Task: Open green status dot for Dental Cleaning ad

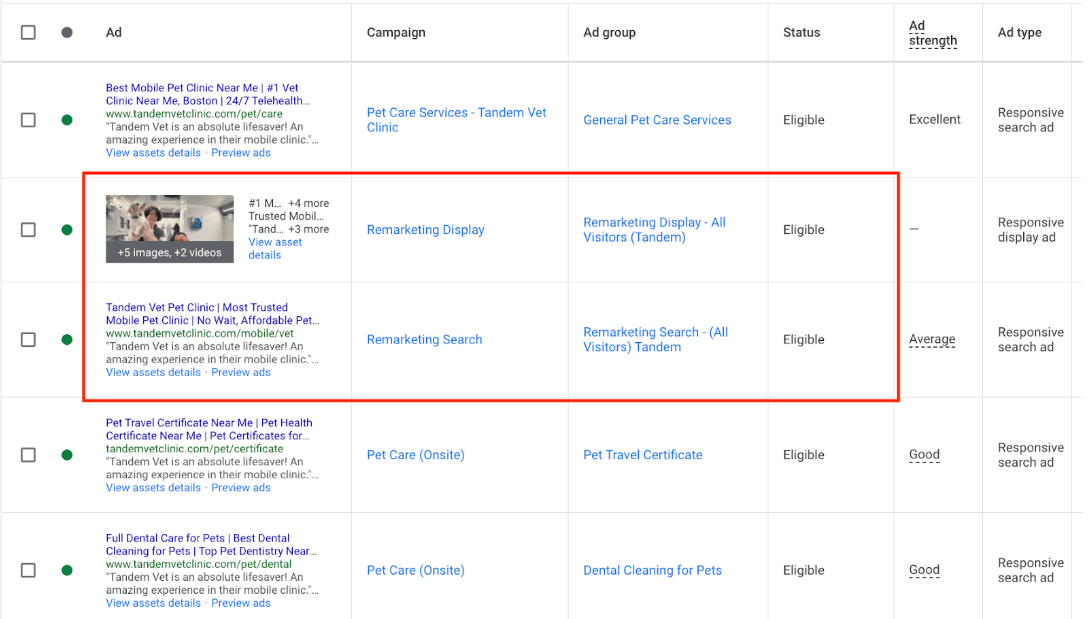Action: click(67, 570)
